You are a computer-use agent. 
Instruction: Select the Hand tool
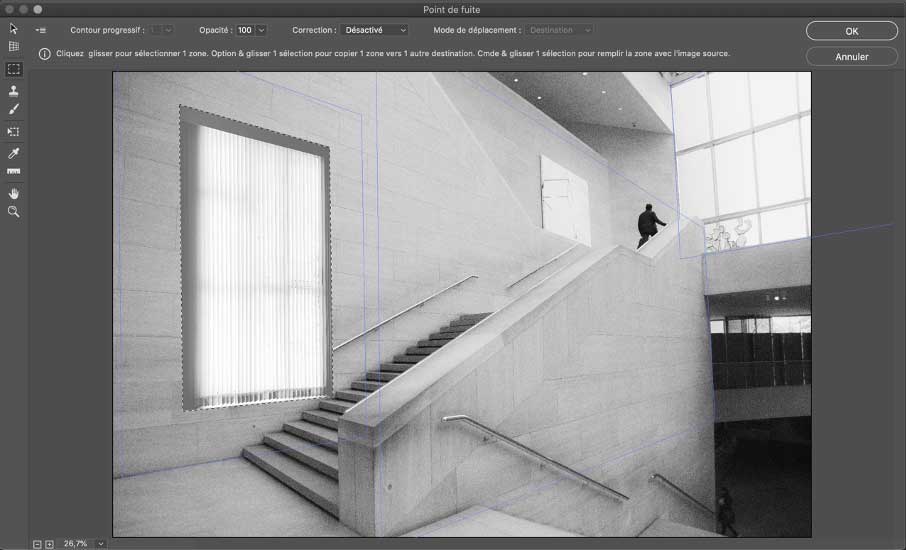[x=13, y=194]
